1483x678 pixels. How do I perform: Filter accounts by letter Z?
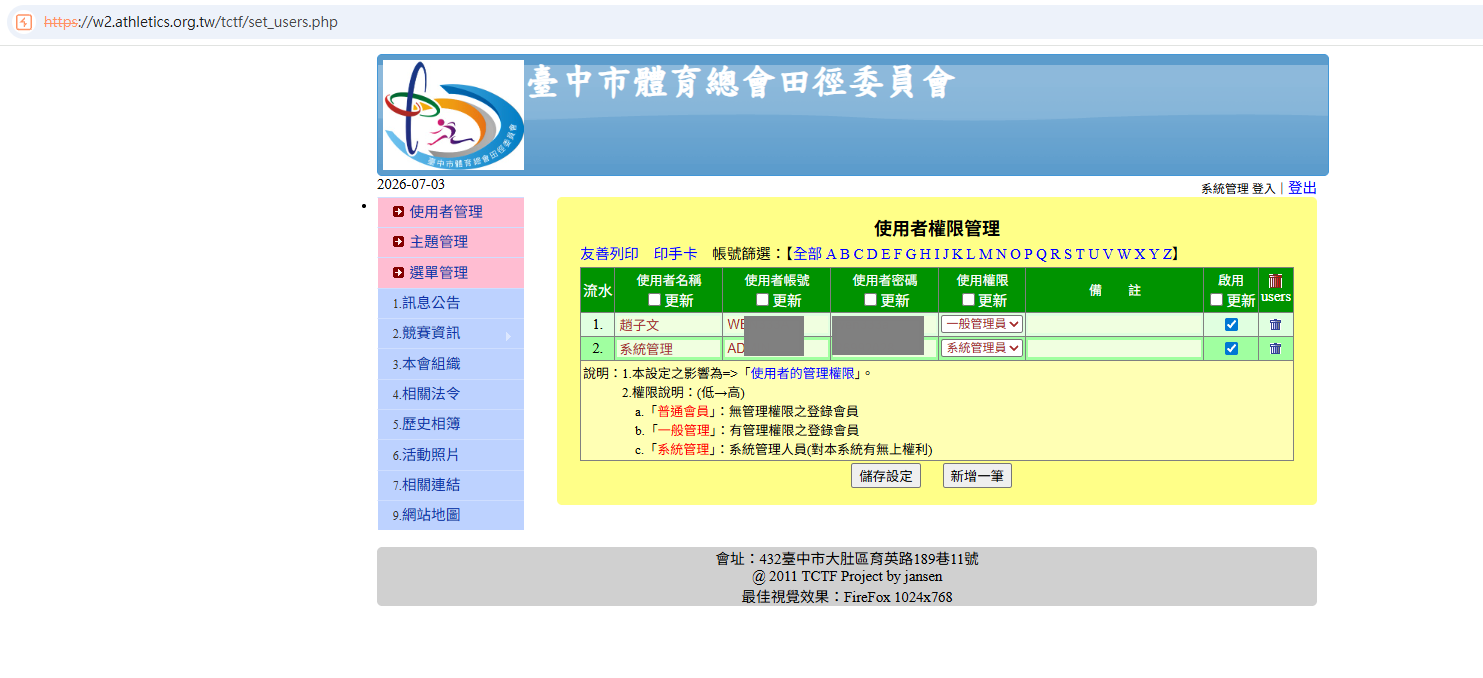[1166, 254]
